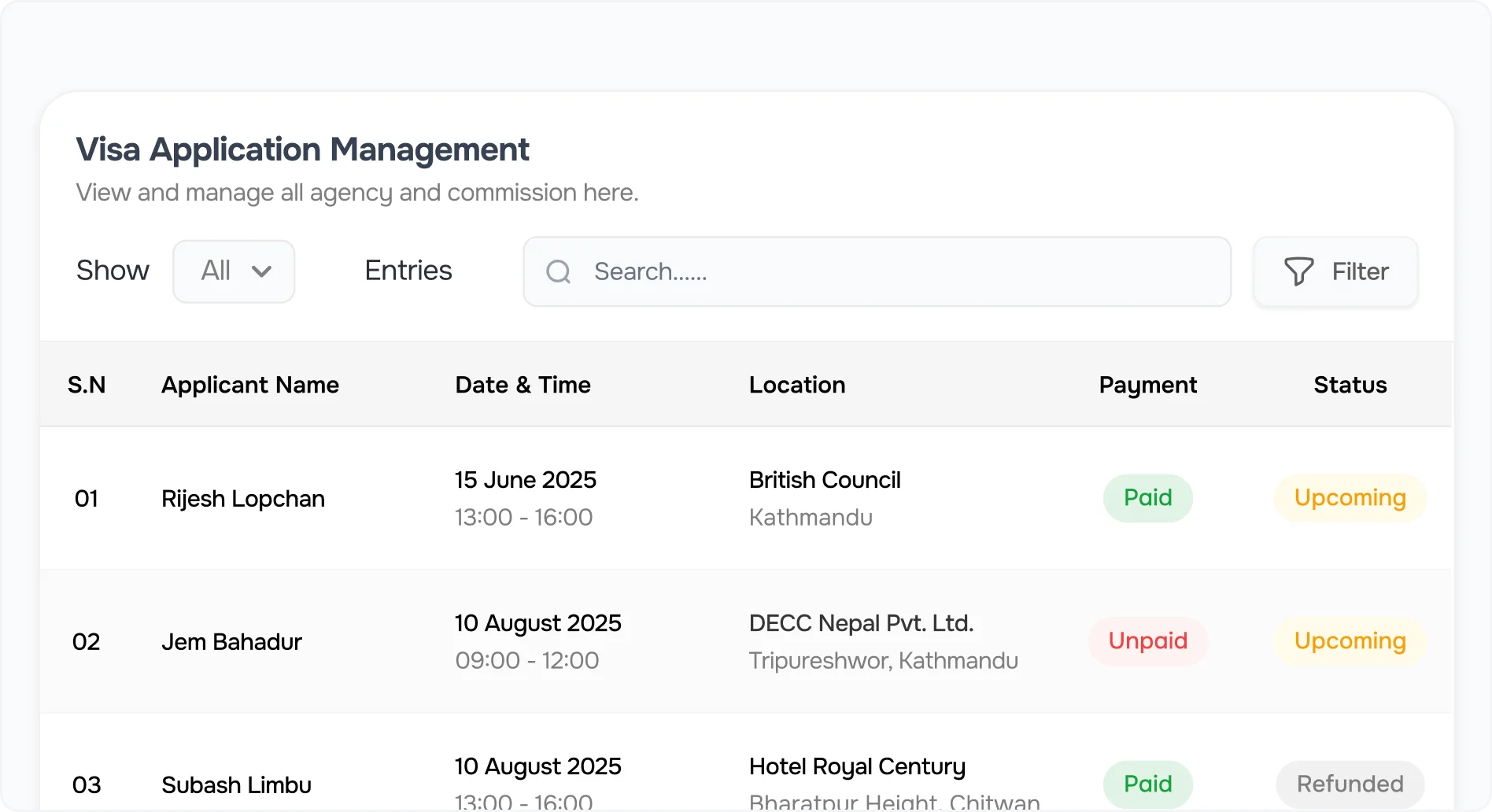Toggle the Upcoming badge for Rijesh Lopchan
The width and height of the screenshot is (1492, 812).
coord(1349,497)
